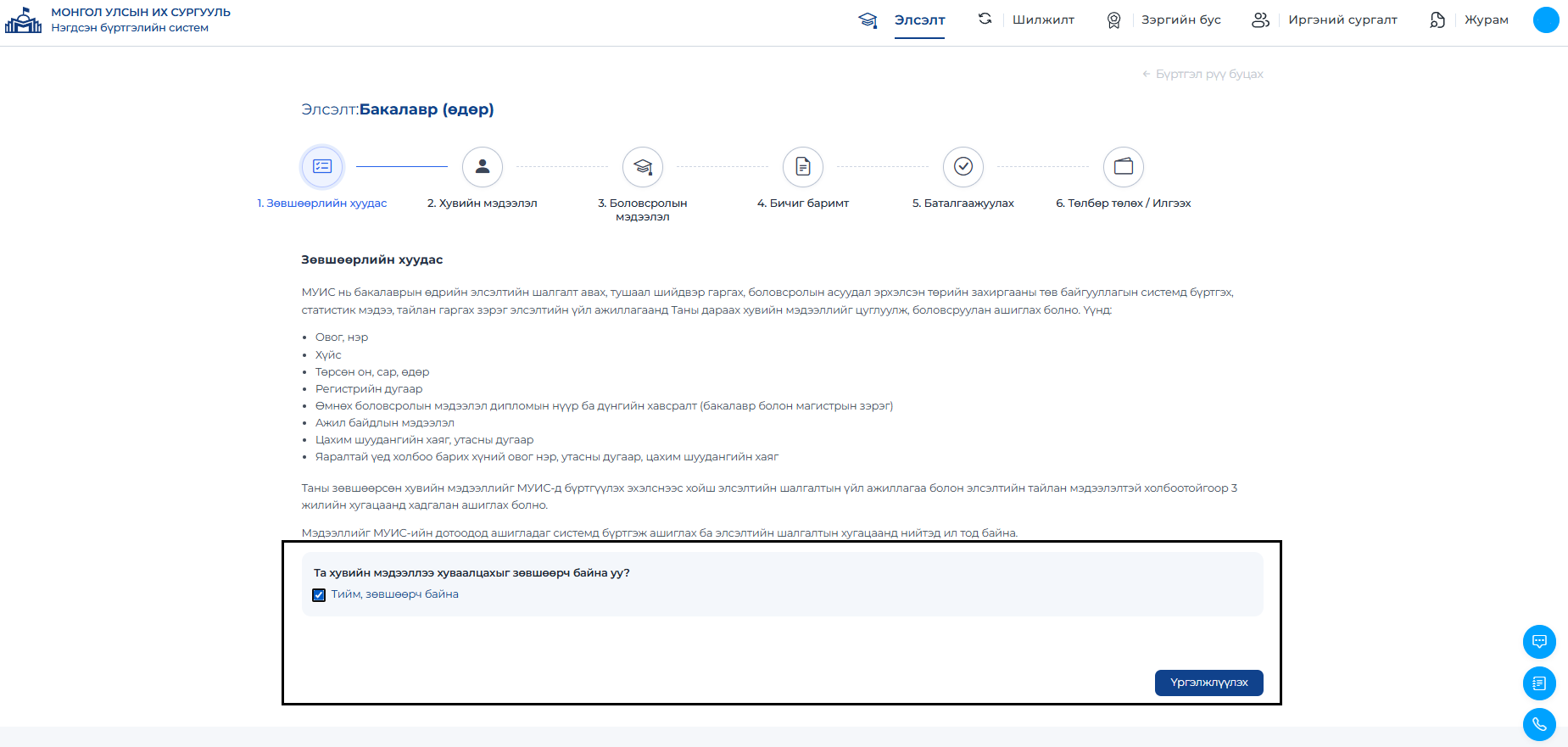Image resolution: width=1568 pixels, height=747 pixels.
Task: Click the '2. Хувийн мэдээлэл' step label
Action: point(483,203)
